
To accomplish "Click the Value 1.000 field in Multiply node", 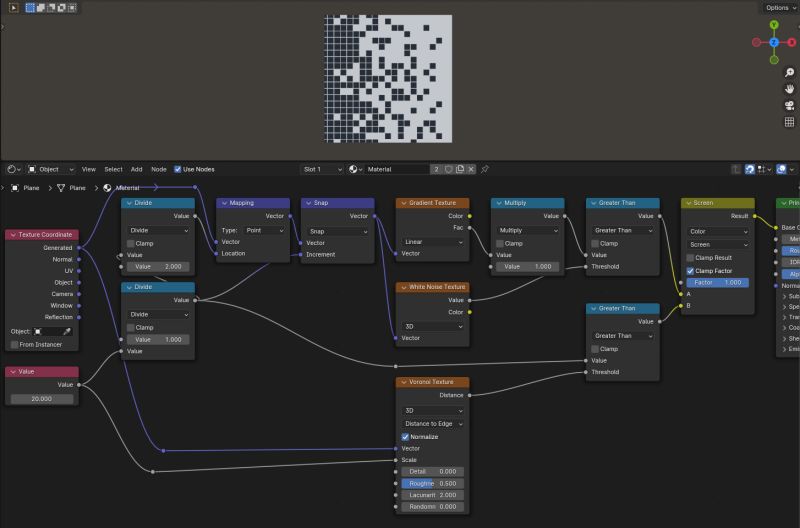I will point(528,267).
